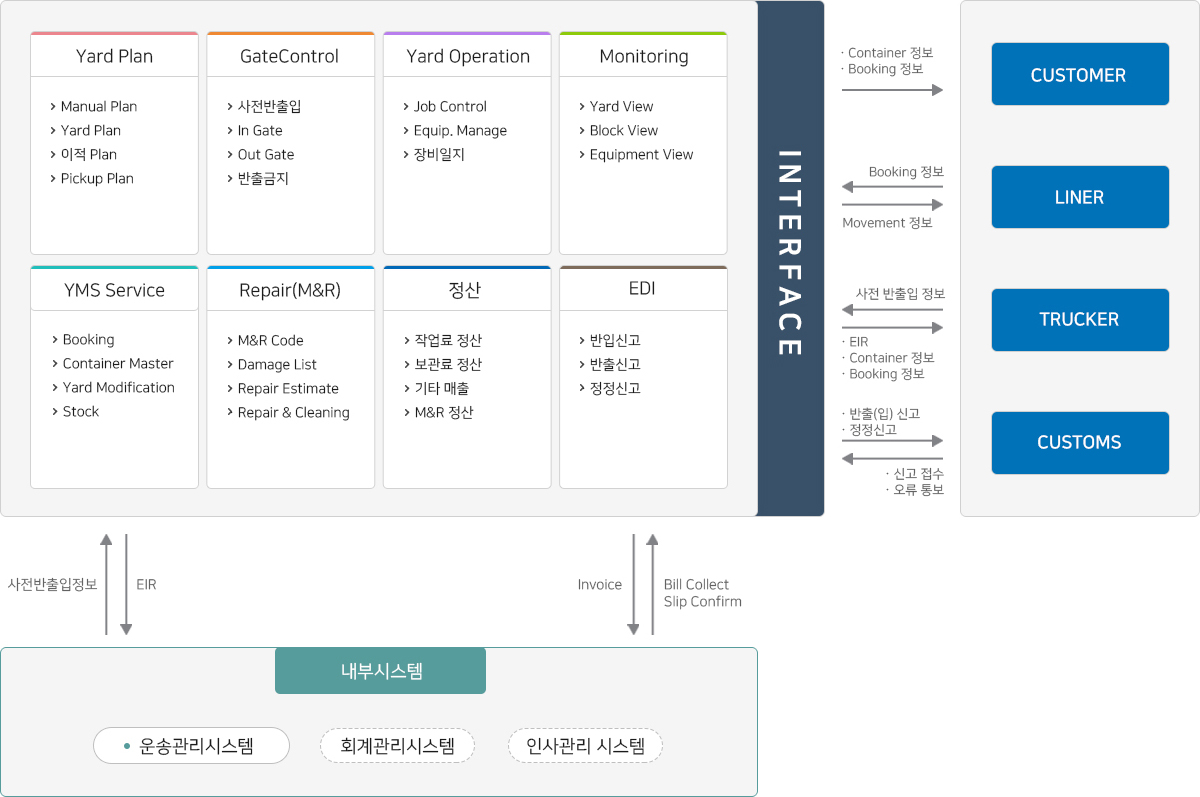Click the arrow above Movement 정보
This screenshot has width=1200, height=797.
coord(892,205)
